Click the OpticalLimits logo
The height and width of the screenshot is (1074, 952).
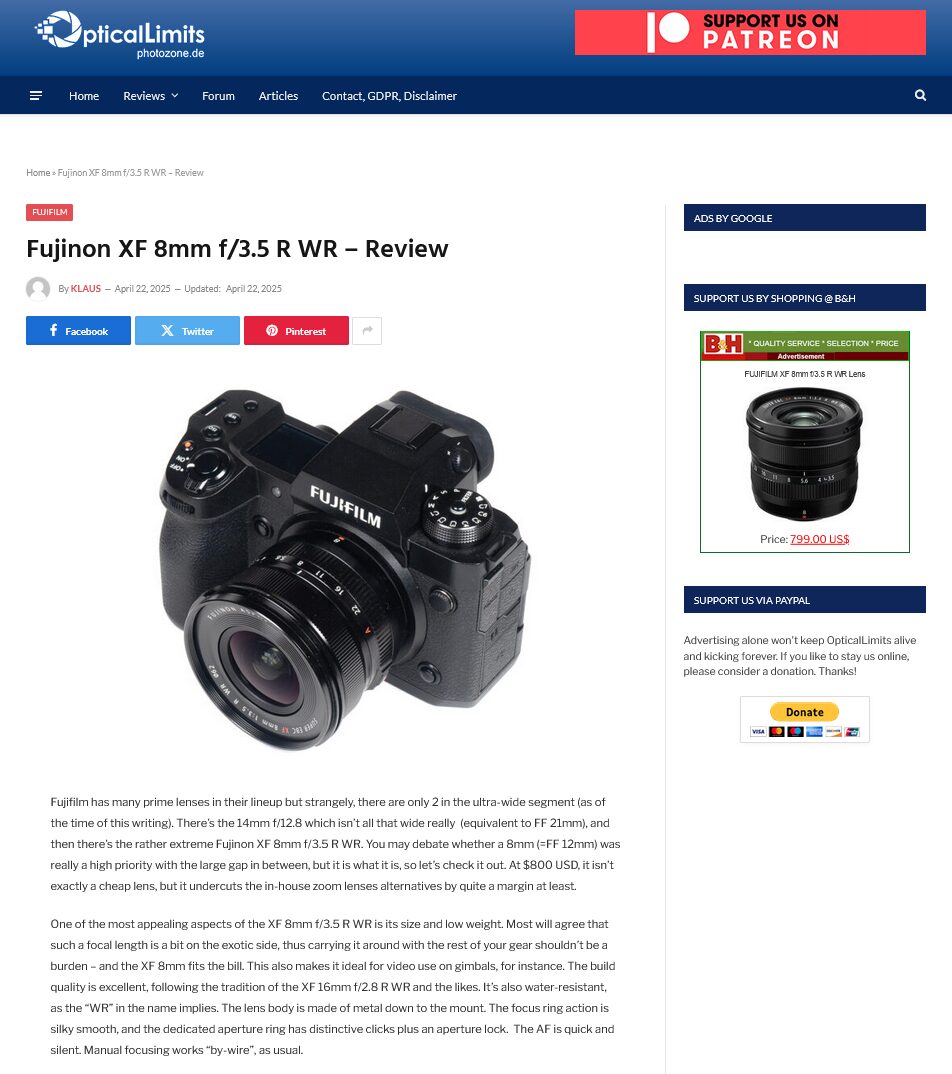[x=120, y=34]
